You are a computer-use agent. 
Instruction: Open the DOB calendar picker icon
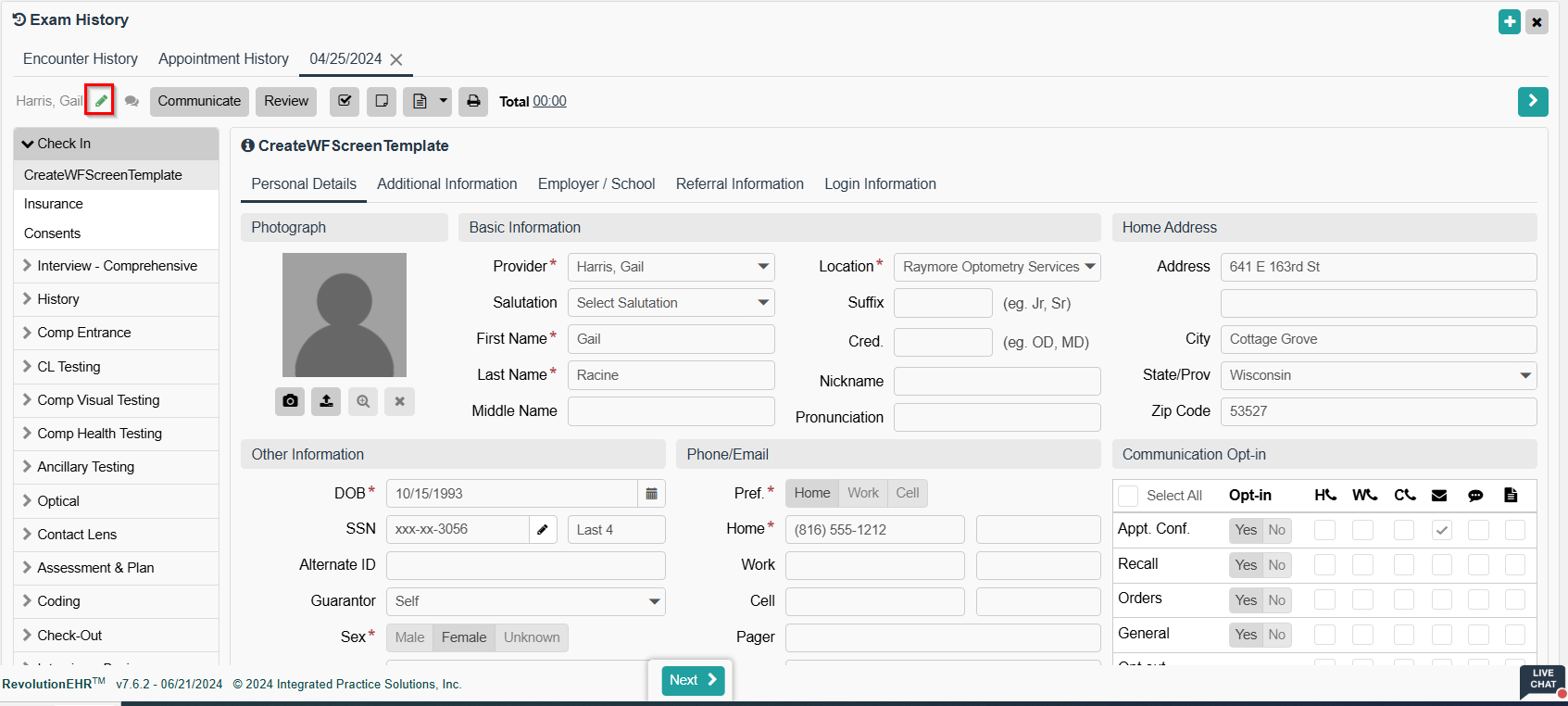click(651, 494)
